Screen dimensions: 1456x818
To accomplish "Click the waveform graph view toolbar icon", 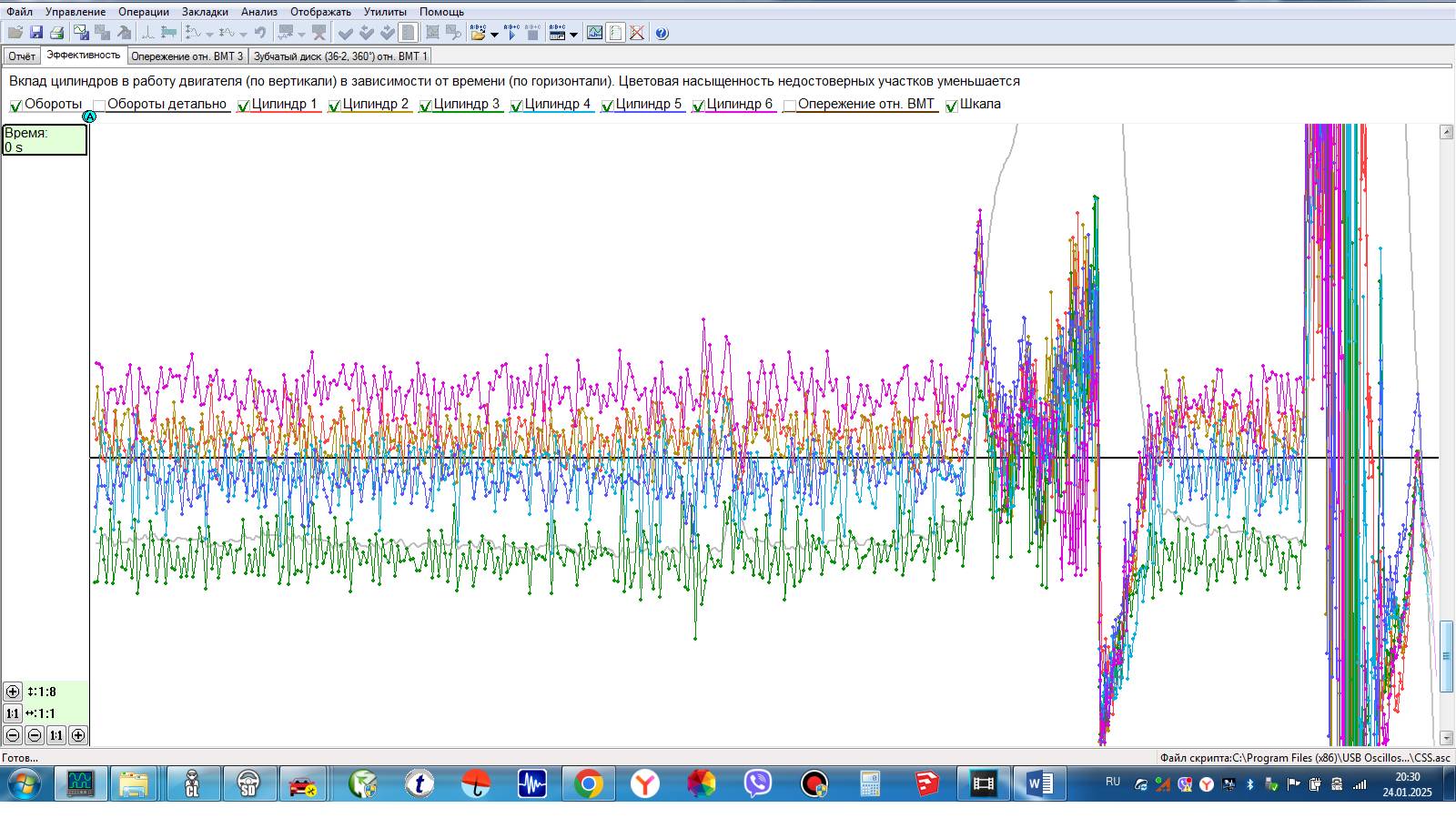I will [594, 33].
